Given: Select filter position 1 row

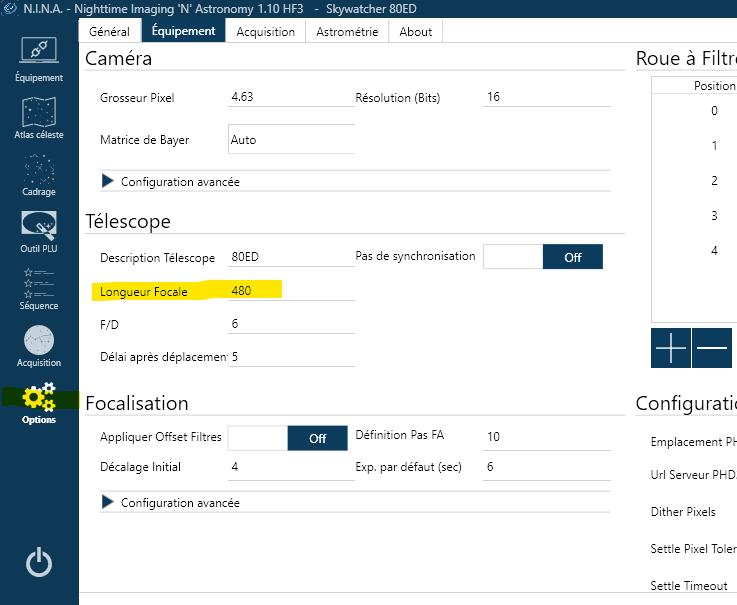Looking at the screenshot, I should (x=694, y=146).
